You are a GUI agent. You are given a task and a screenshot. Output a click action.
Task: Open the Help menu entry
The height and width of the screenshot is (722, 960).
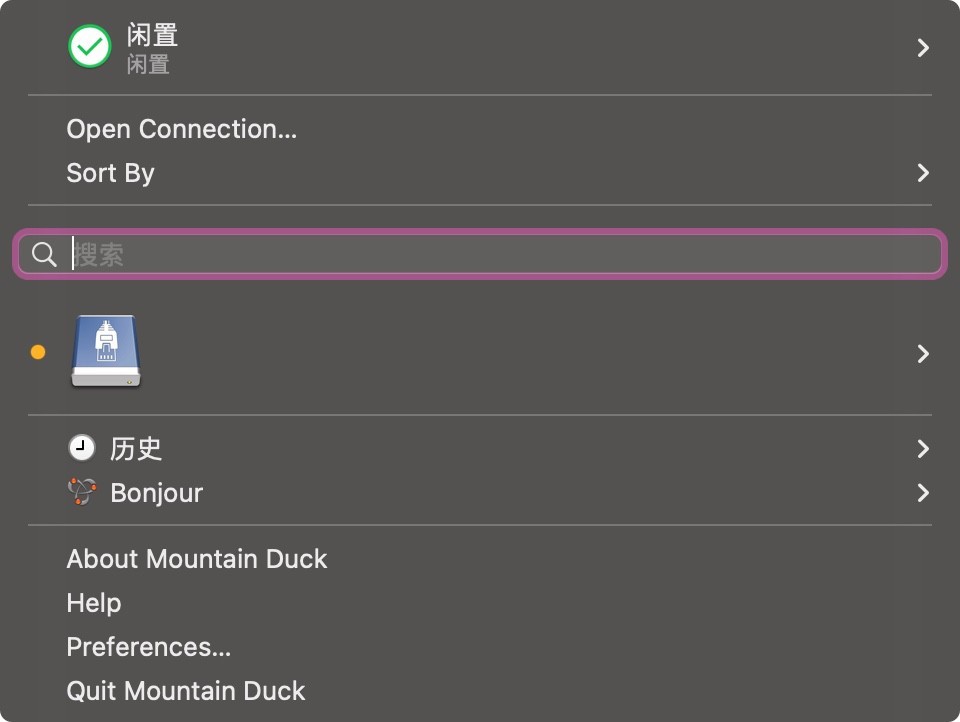coord(93,602)
